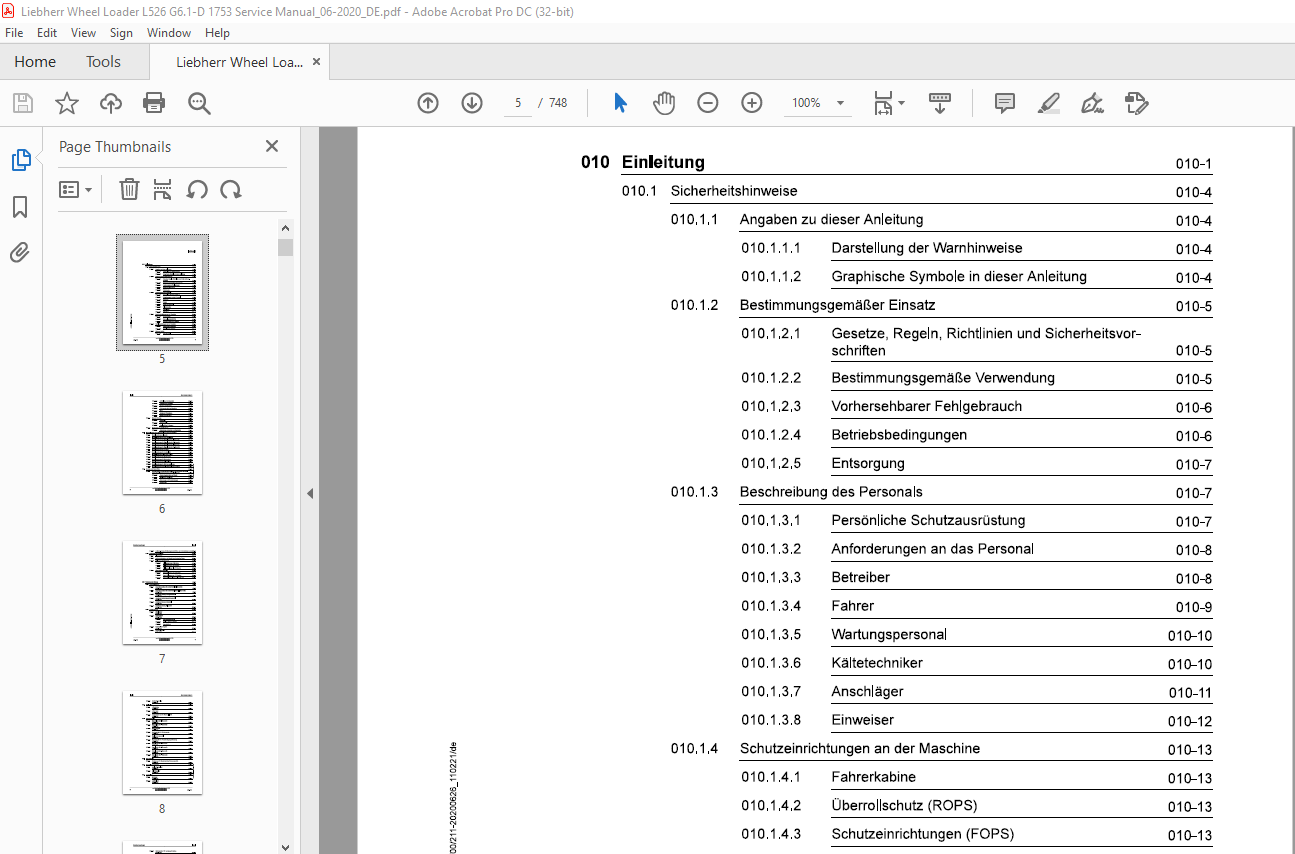
Task: Open the Window menu
Action: point(169,33)
